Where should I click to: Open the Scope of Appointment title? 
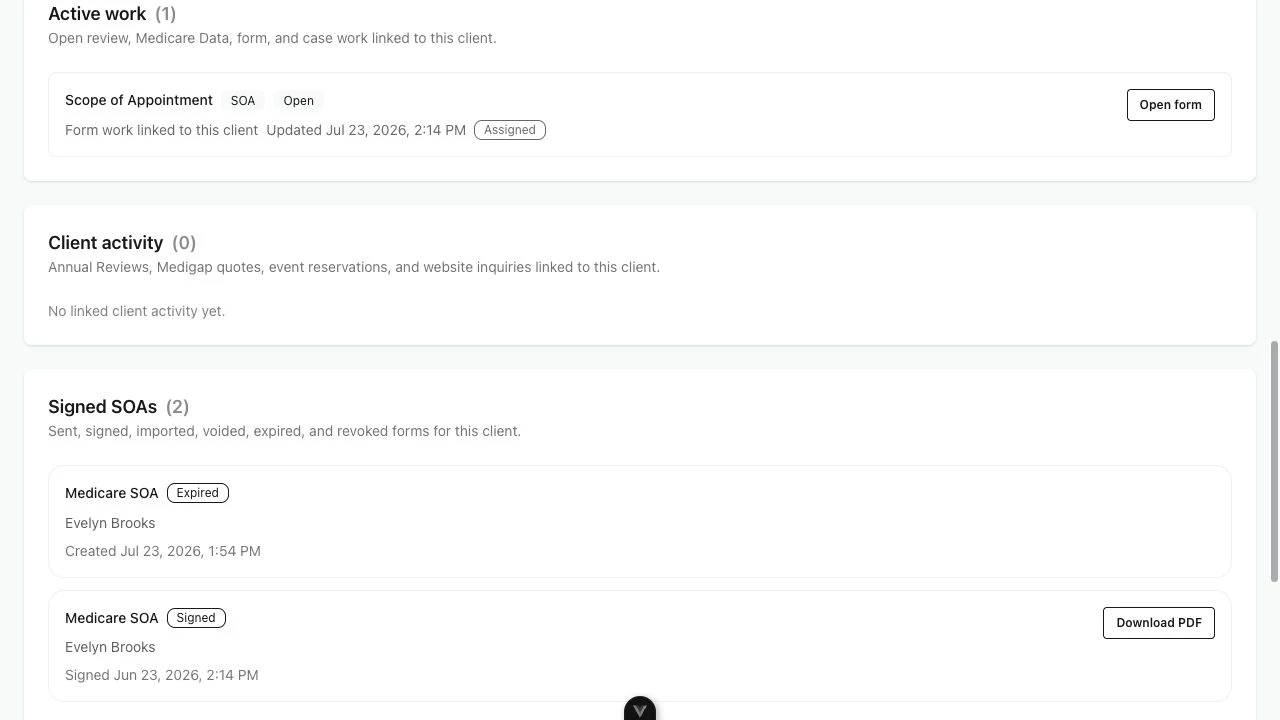point(139,100)
